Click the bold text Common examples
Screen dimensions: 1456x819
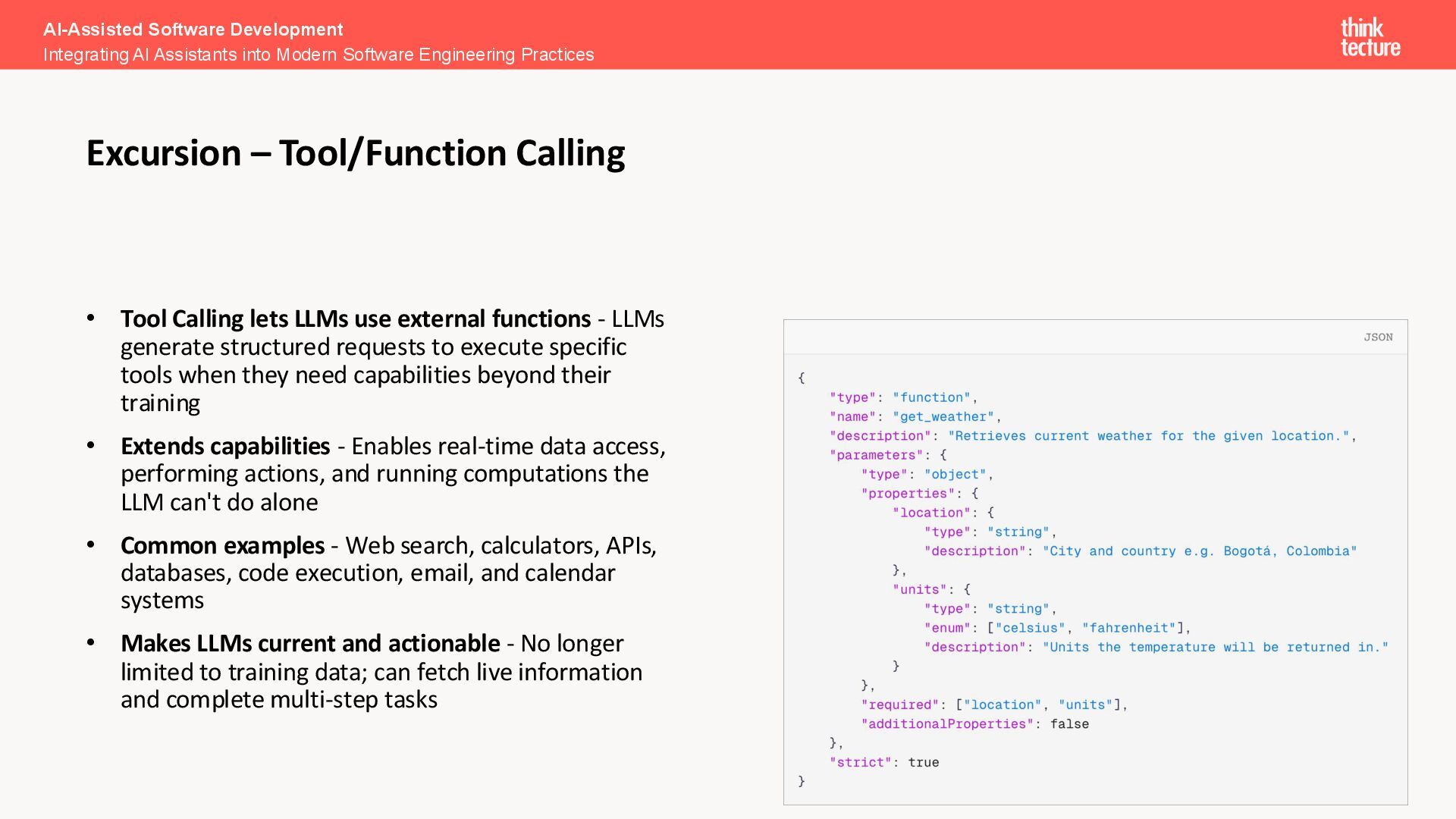[222, 545]
